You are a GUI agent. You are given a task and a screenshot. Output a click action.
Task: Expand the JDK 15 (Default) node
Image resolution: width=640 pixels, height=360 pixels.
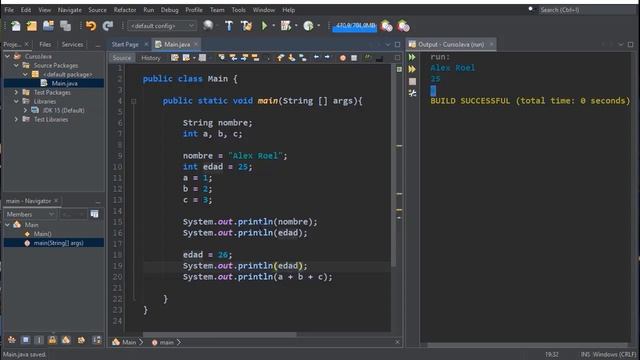point(25,110)
